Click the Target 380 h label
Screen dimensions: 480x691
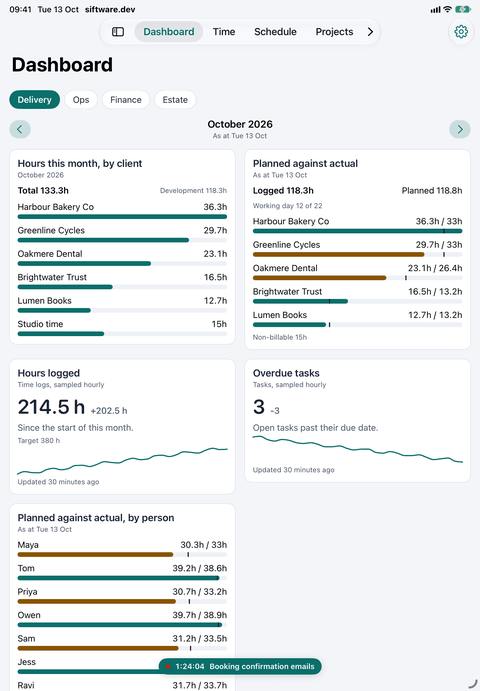[39, 441]
